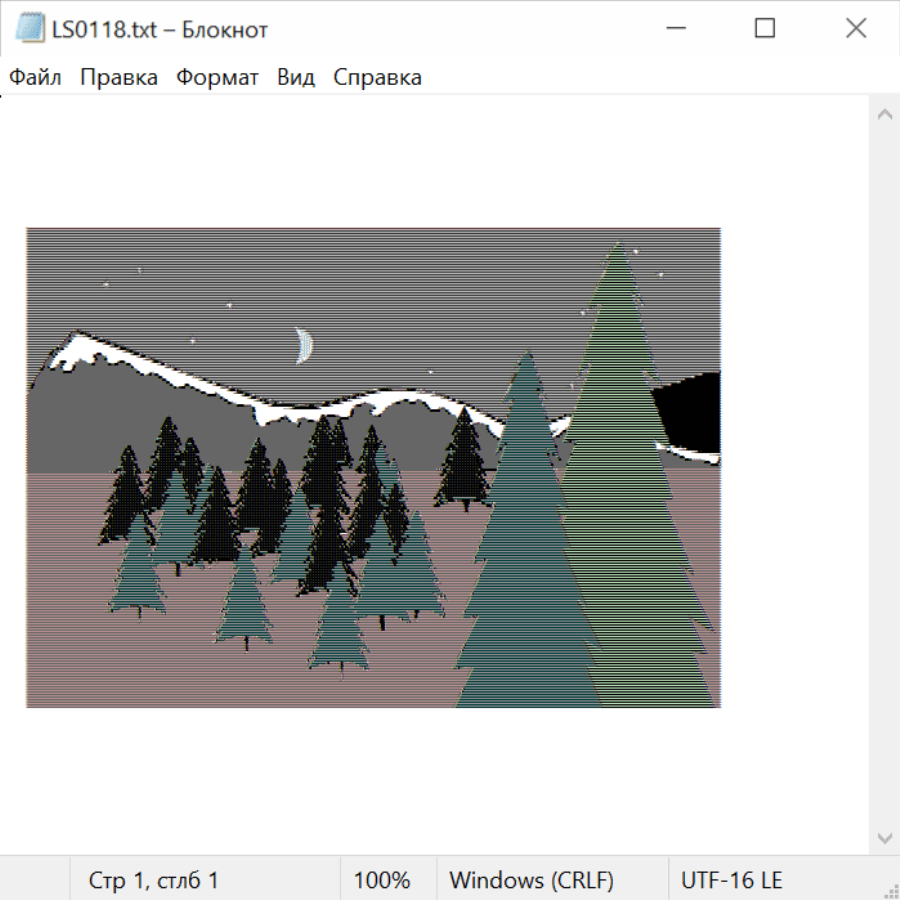The image size is (900, 900).
Task: Click the 100% zoom level in status bar
Action: [x=382, y=880]
